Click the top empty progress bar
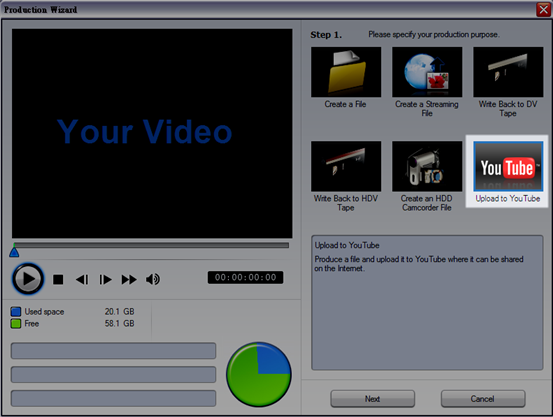Image resolution: width=553 pixels, height=417 pixels. click(114, 351)
